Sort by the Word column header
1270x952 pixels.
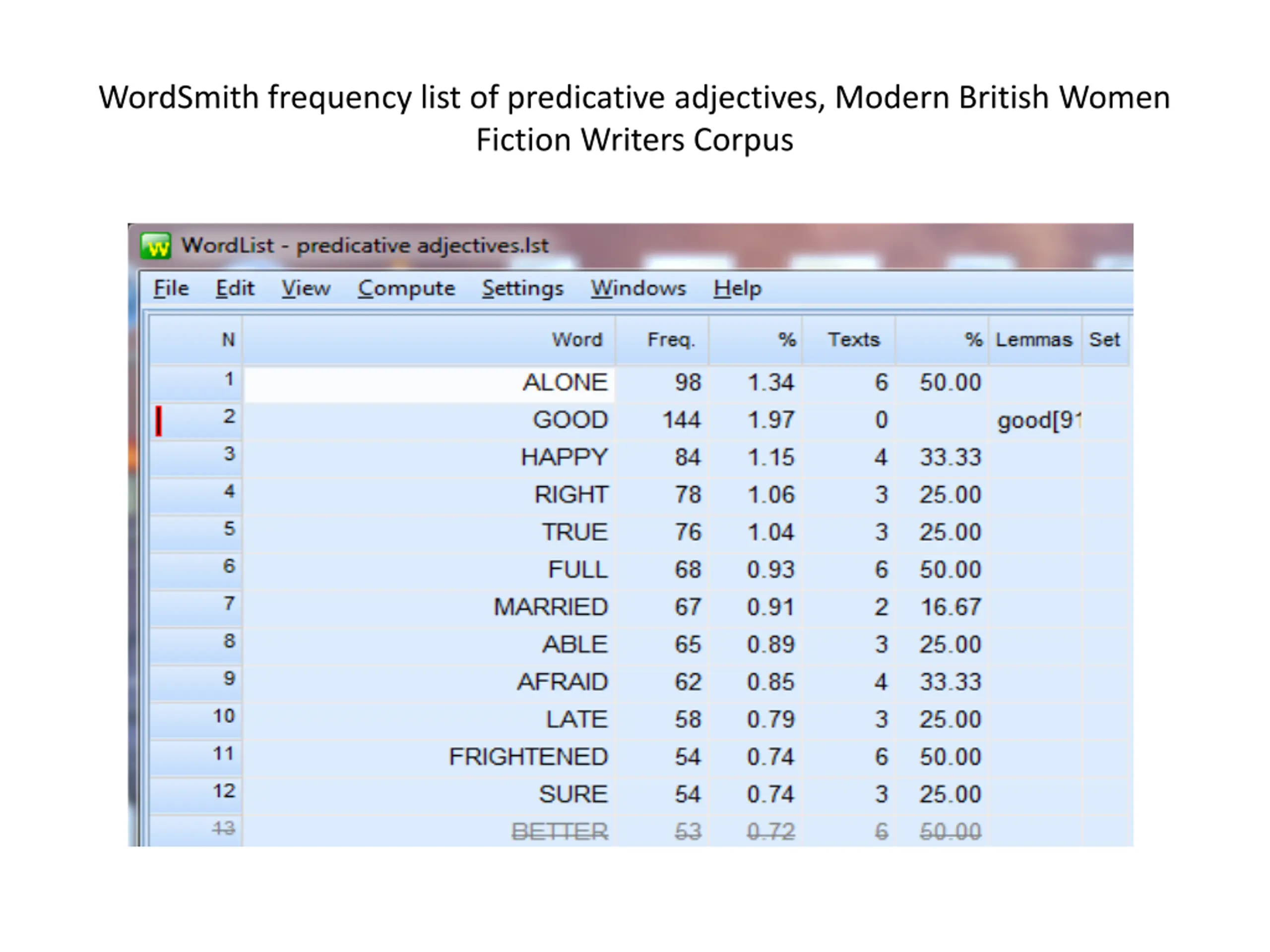click(x=429, y=340)
